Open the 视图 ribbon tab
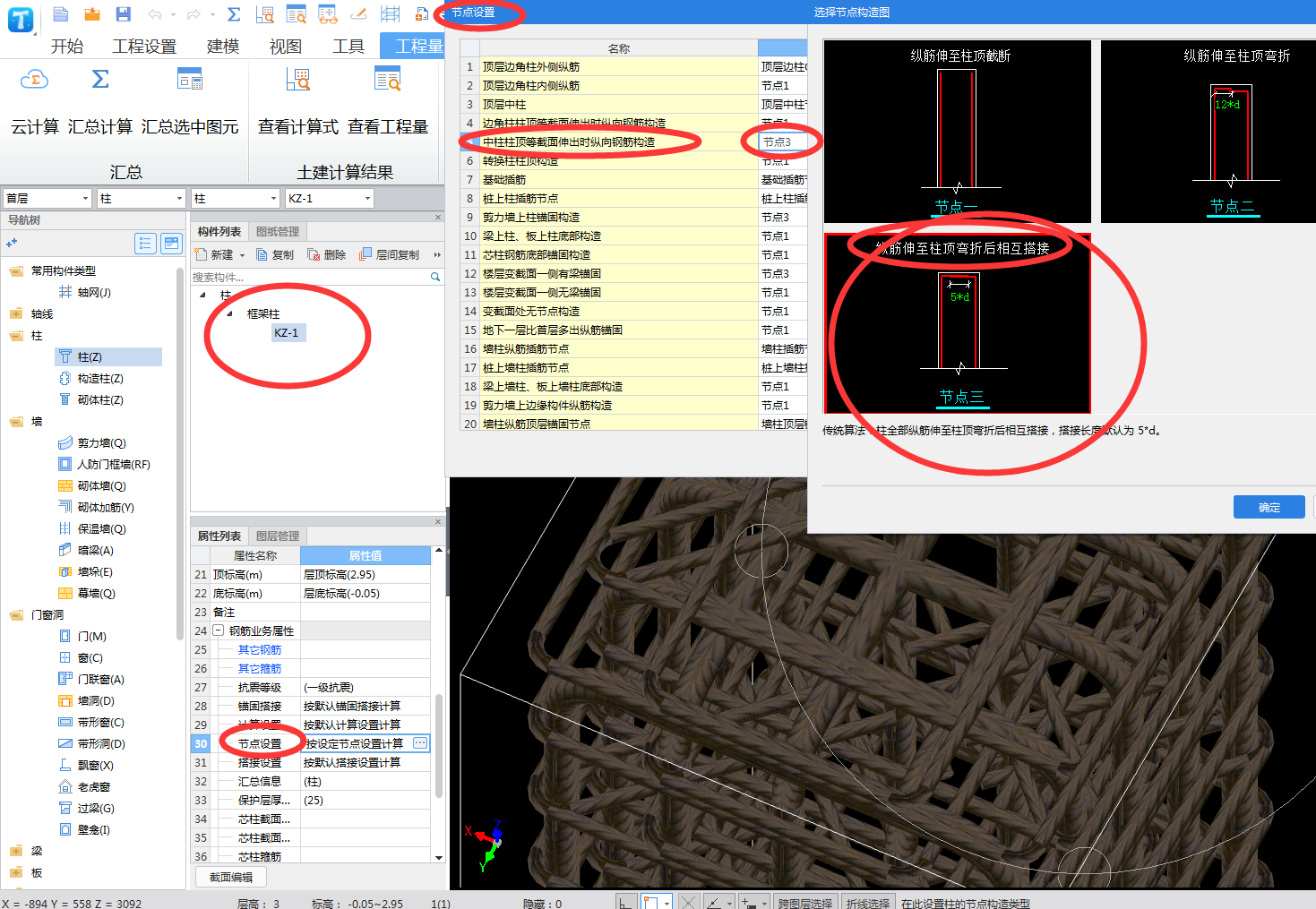 [x=285, y=46]
